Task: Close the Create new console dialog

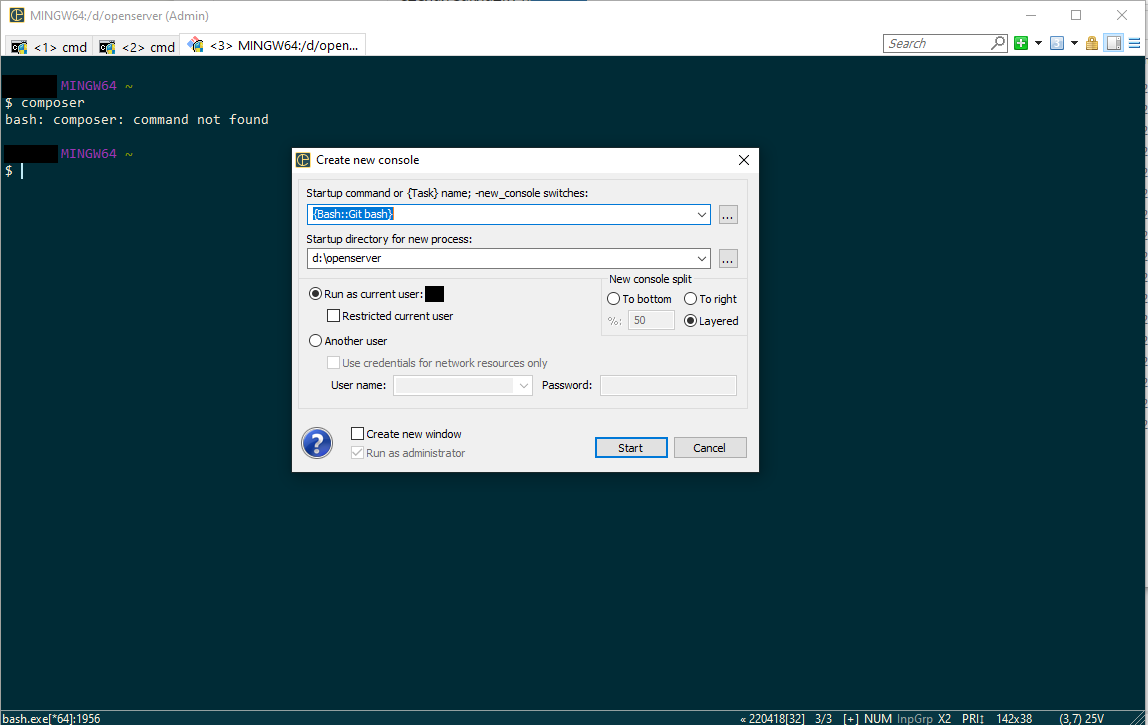Action: [x=743, y=160]
